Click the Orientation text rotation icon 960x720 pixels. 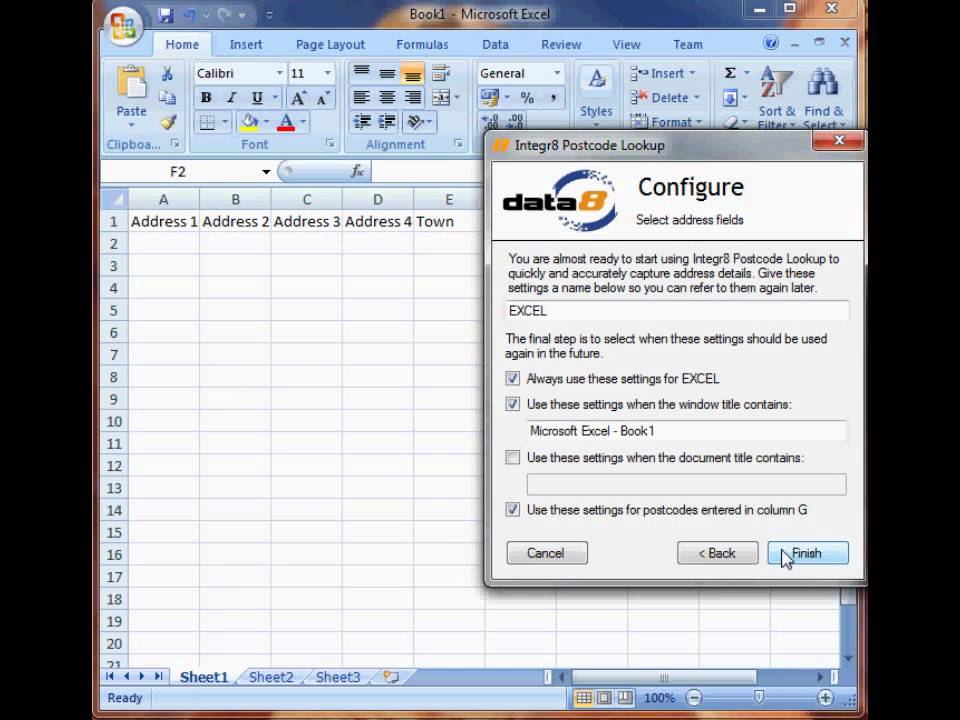point(415,122)
